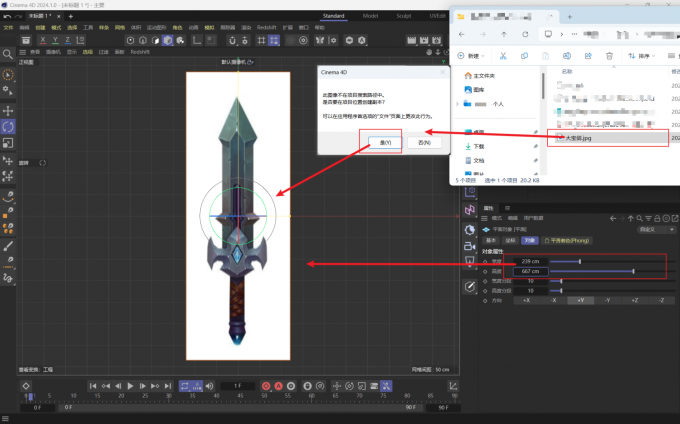
Task: Open the Coordinates (坐标) attribute tab
Action: pos(510,241)
